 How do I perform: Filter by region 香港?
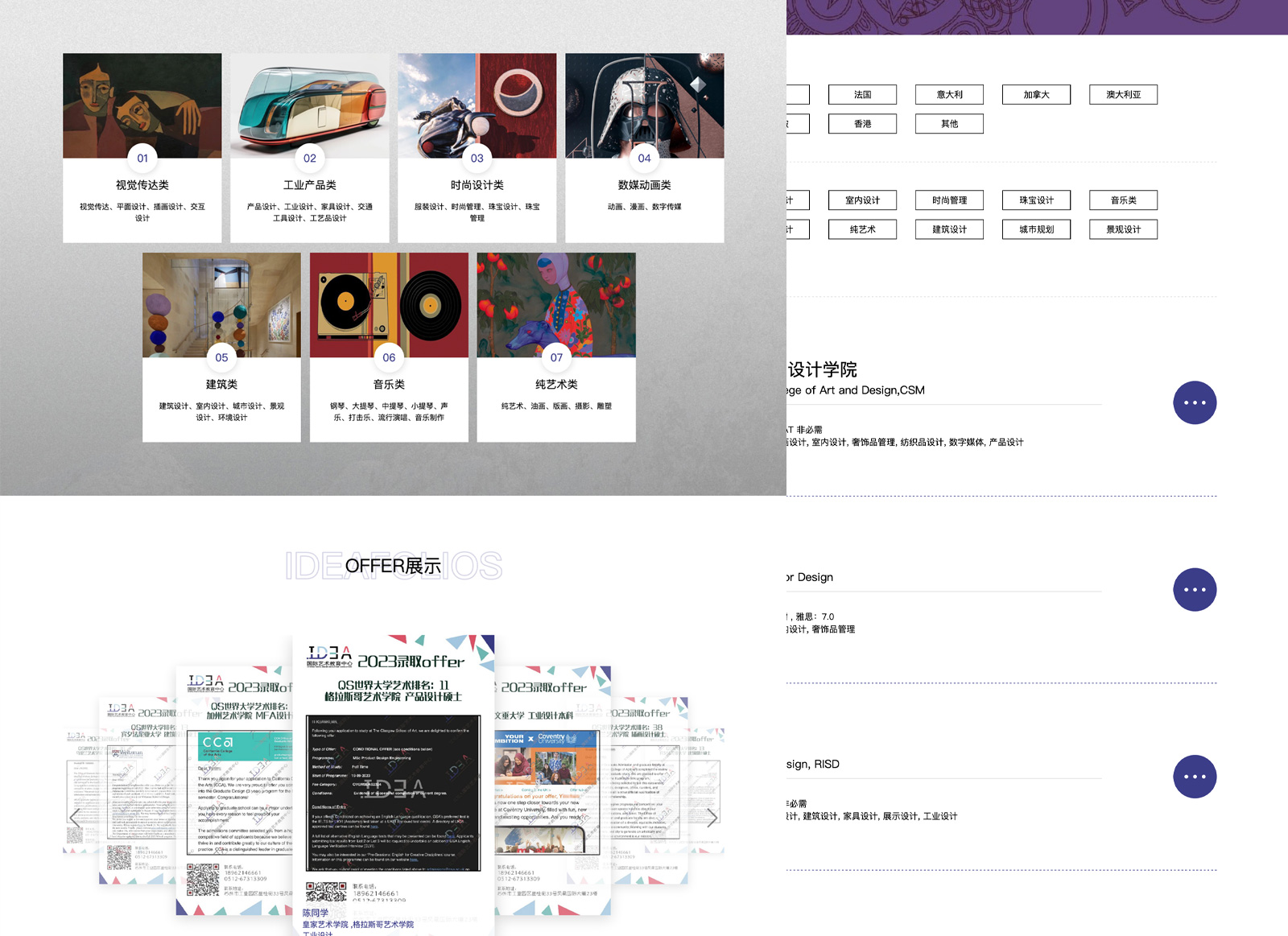pos(863,124)
